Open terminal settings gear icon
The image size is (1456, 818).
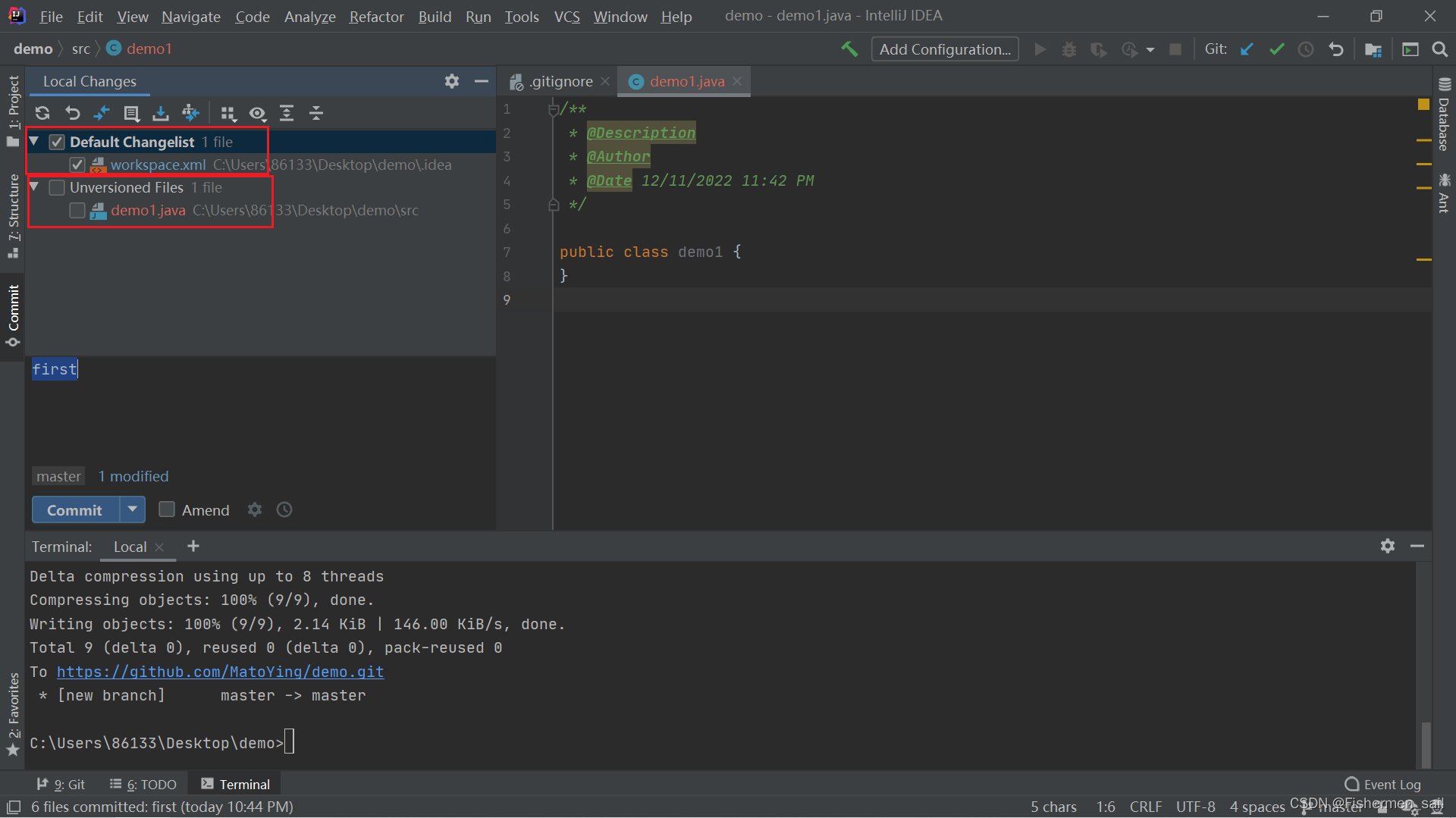click(x=1388, y=546)
